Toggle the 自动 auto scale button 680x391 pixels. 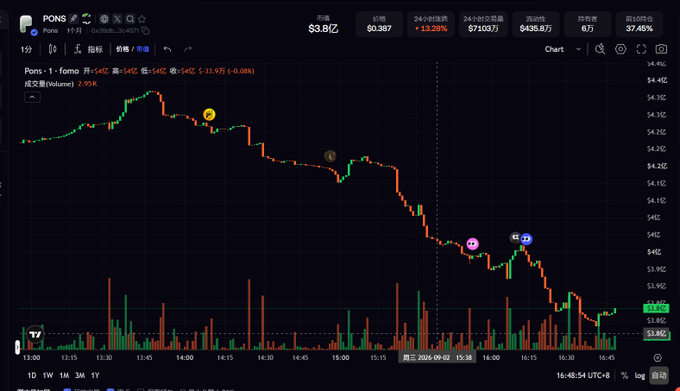tap(659, 375)
